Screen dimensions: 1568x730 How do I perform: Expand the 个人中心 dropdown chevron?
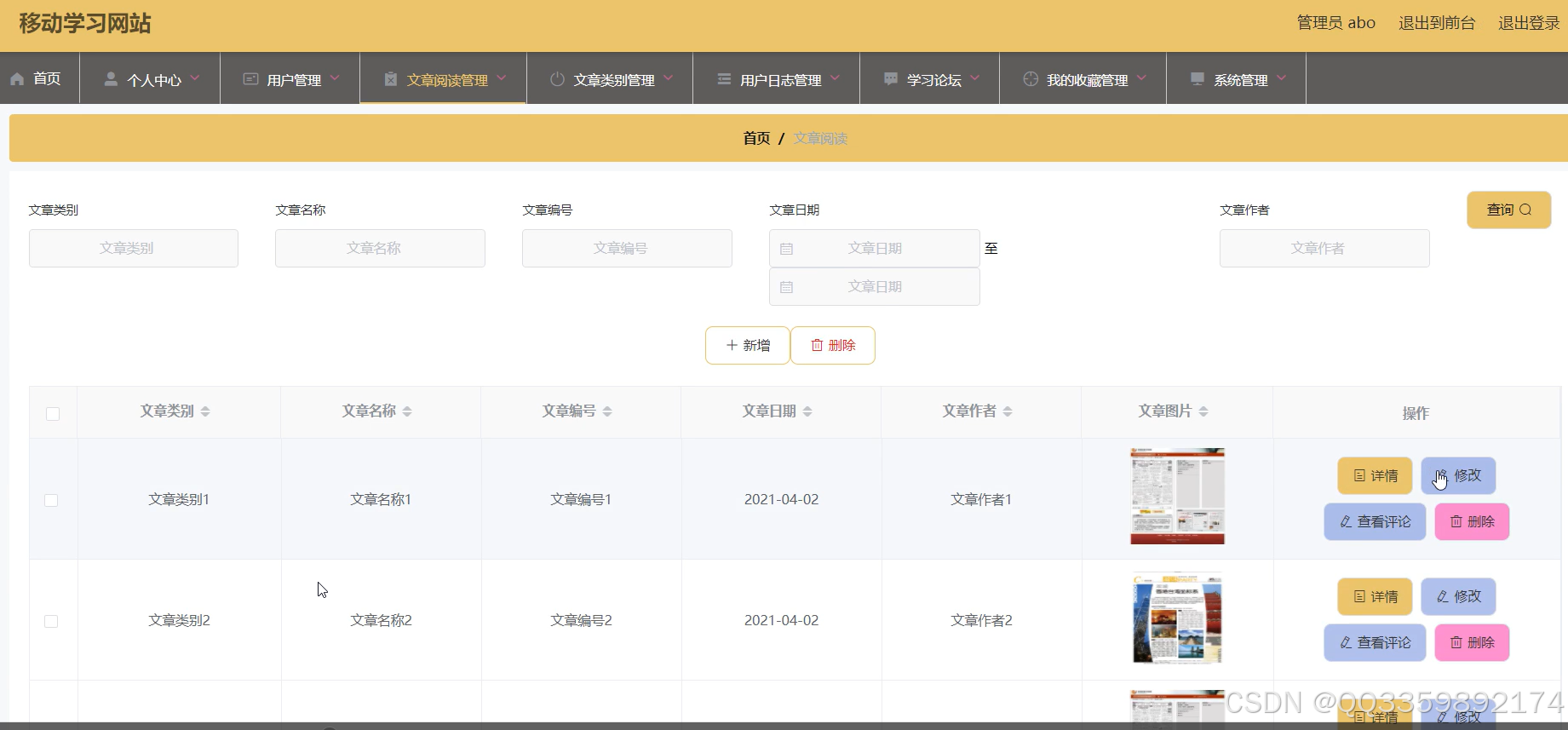tap(195, 78)
